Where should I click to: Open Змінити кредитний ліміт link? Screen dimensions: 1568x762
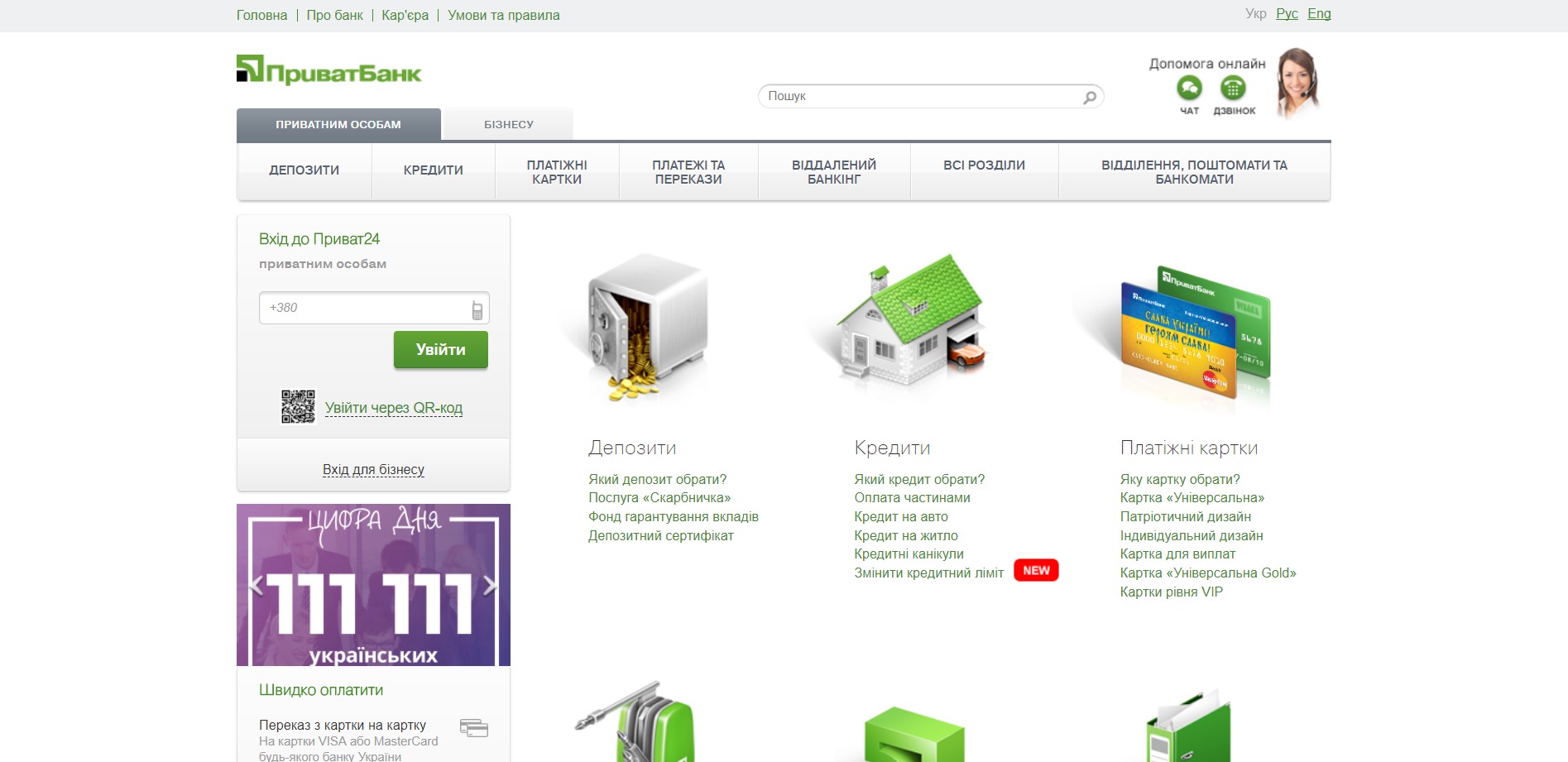(x=928, y=573)
